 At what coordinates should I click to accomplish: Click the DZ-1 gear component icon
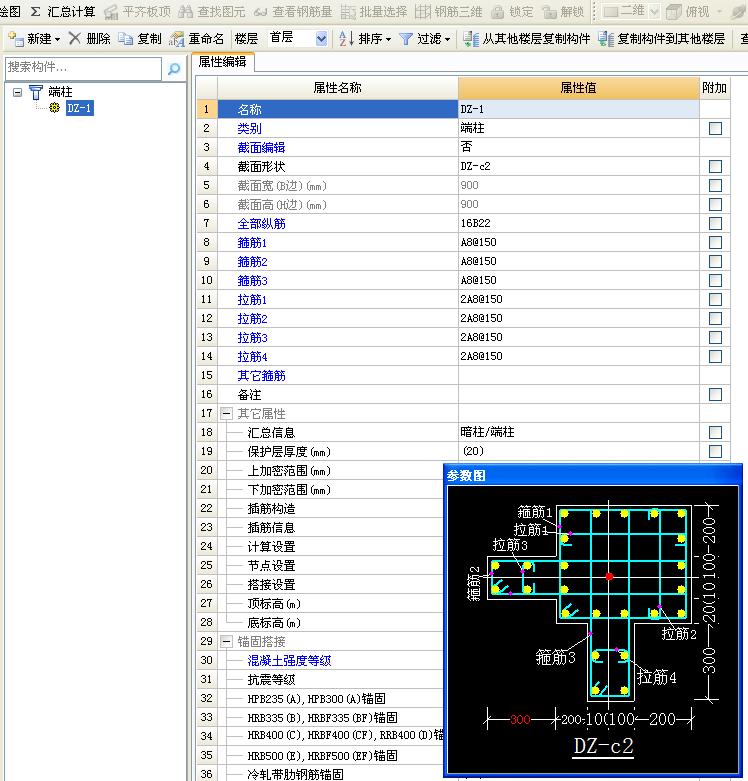[x=54, y=108]
